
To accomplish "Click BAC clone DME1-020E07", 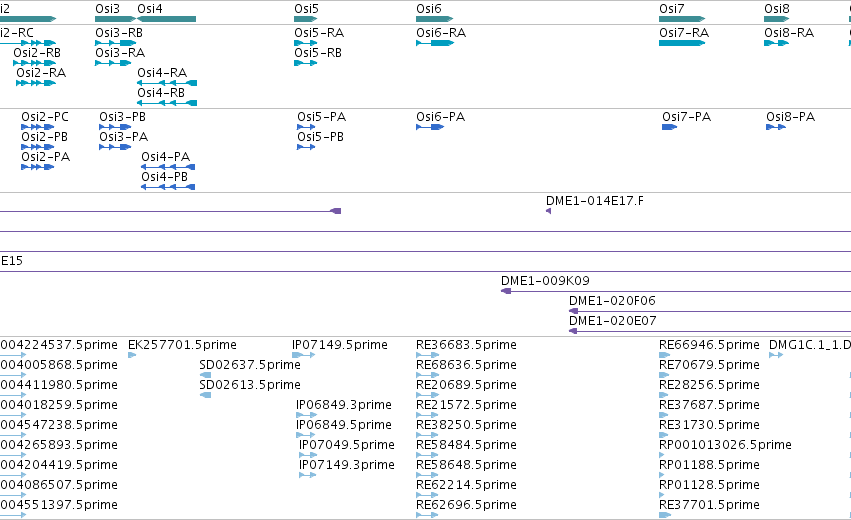I will click(x=613, y=321).
